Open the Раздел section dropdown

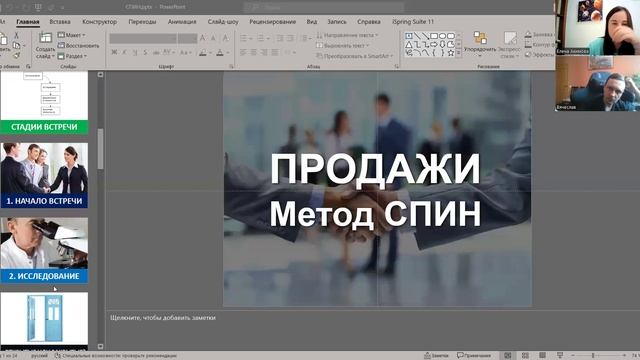72,56
